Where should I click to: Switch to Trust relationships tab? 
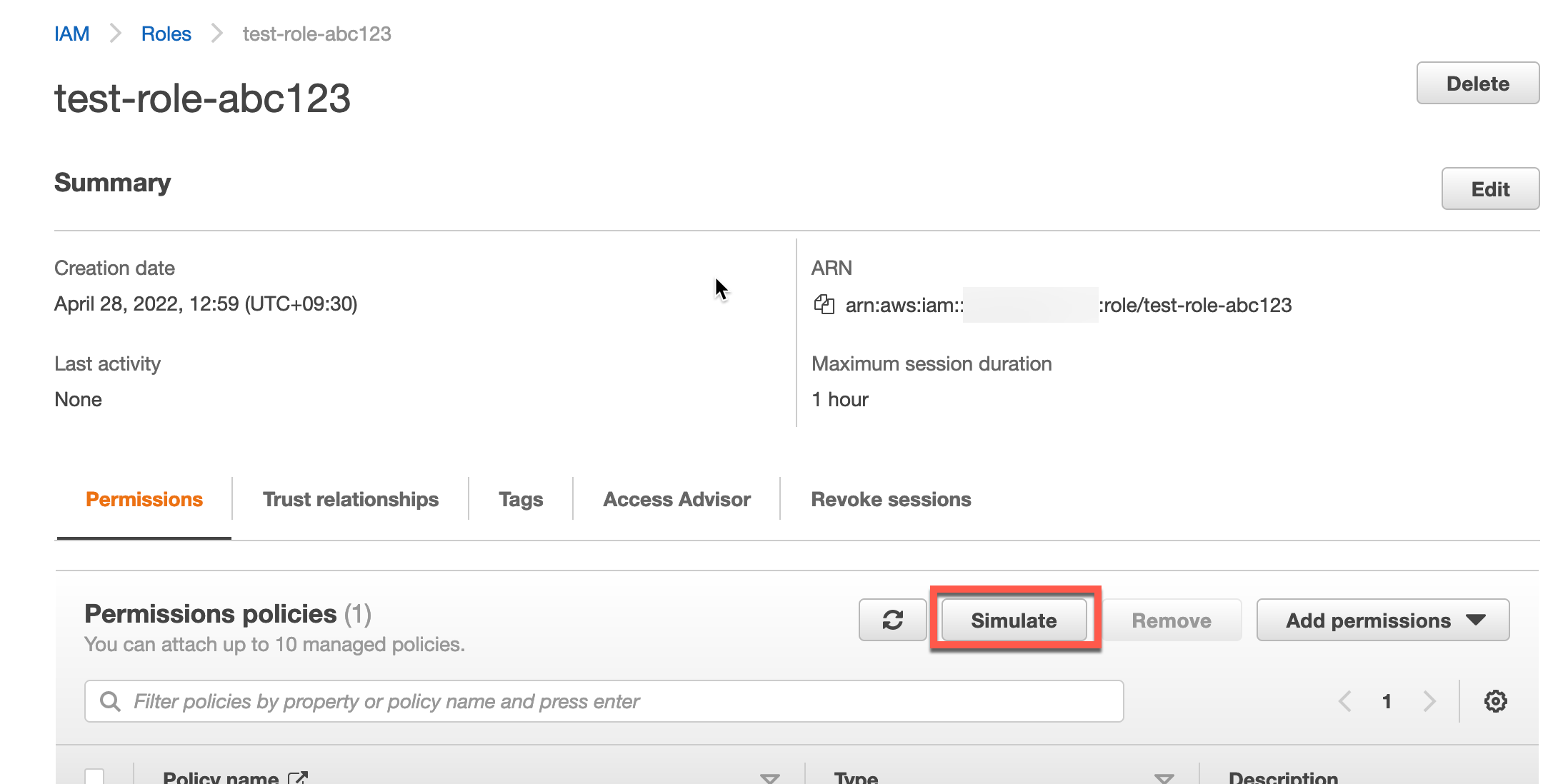(350, 499)
